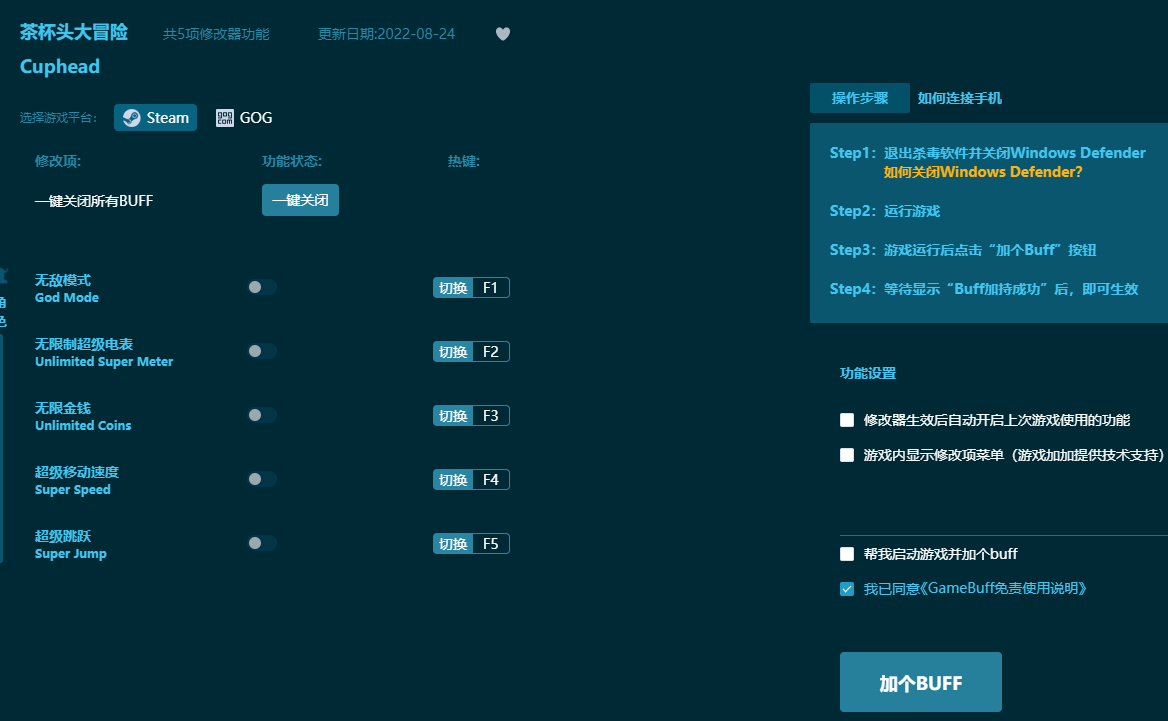
Task: Select the Steam platform button
Action: (155, 118)
